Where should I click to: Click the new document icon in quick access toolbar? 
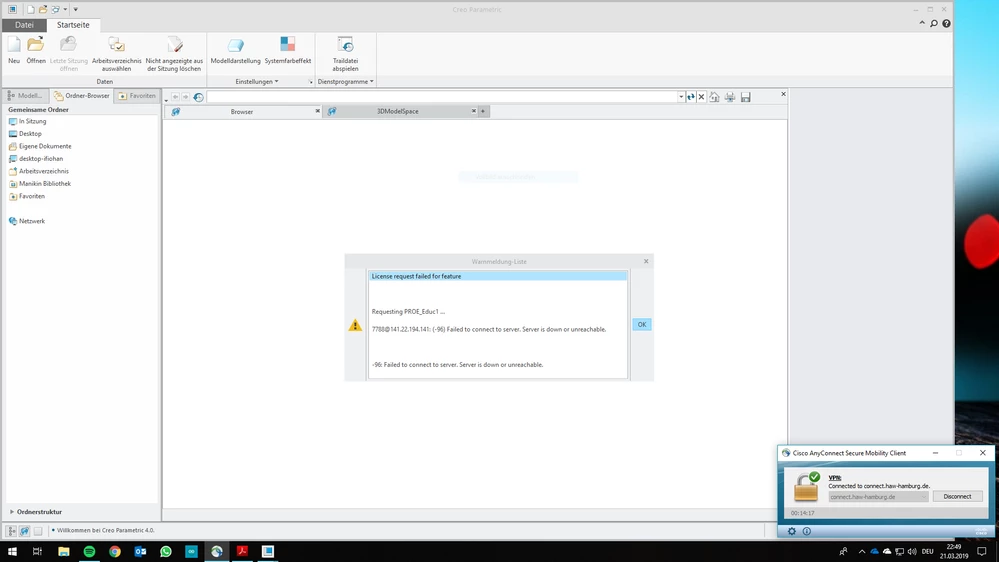pyautogui.click(x=30, y=10)
